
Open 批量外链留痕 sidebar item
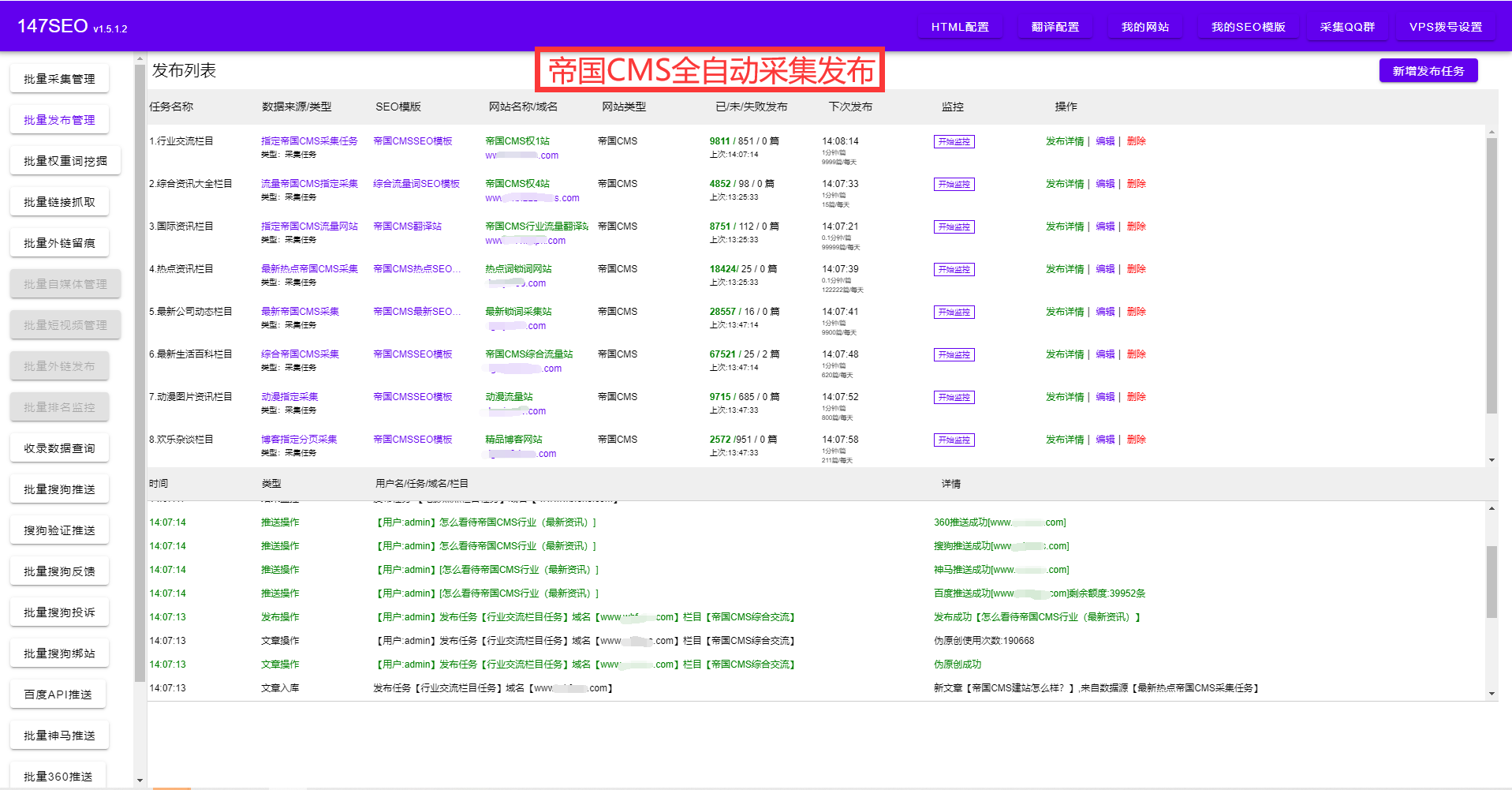[x=59, y=243]
